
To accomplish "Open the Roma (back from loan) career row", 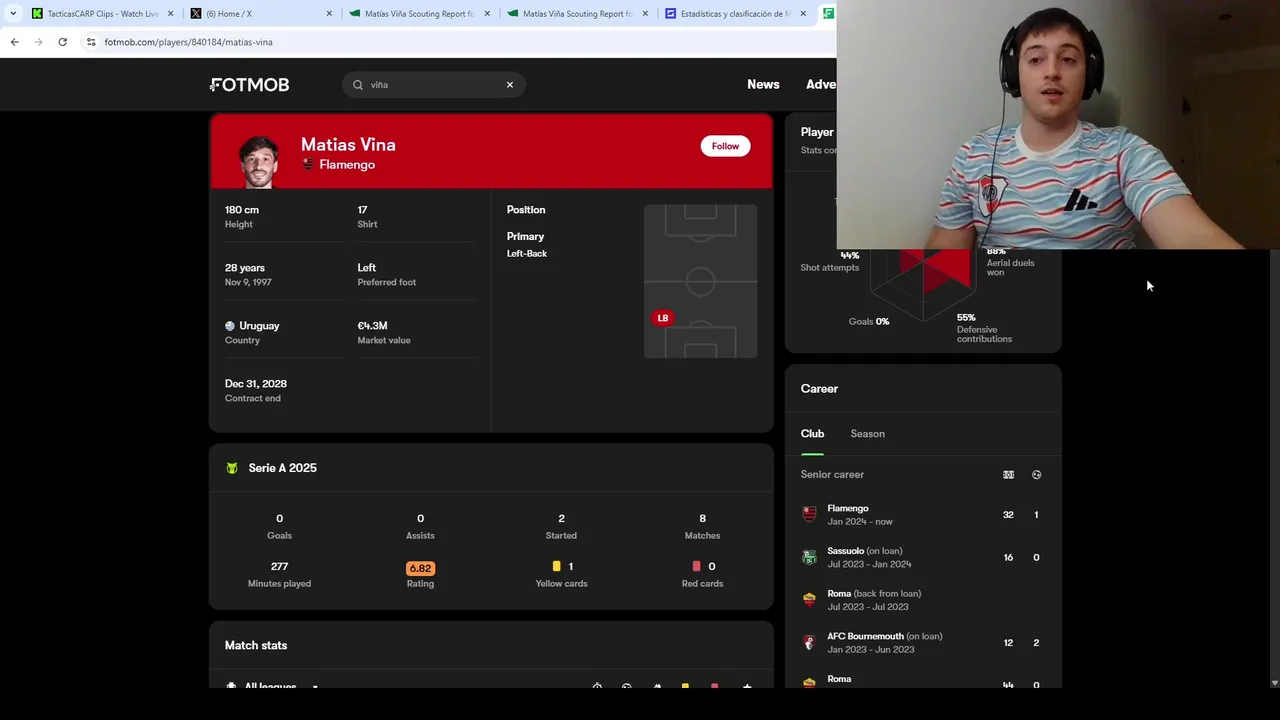I will (x=922, y=600).
